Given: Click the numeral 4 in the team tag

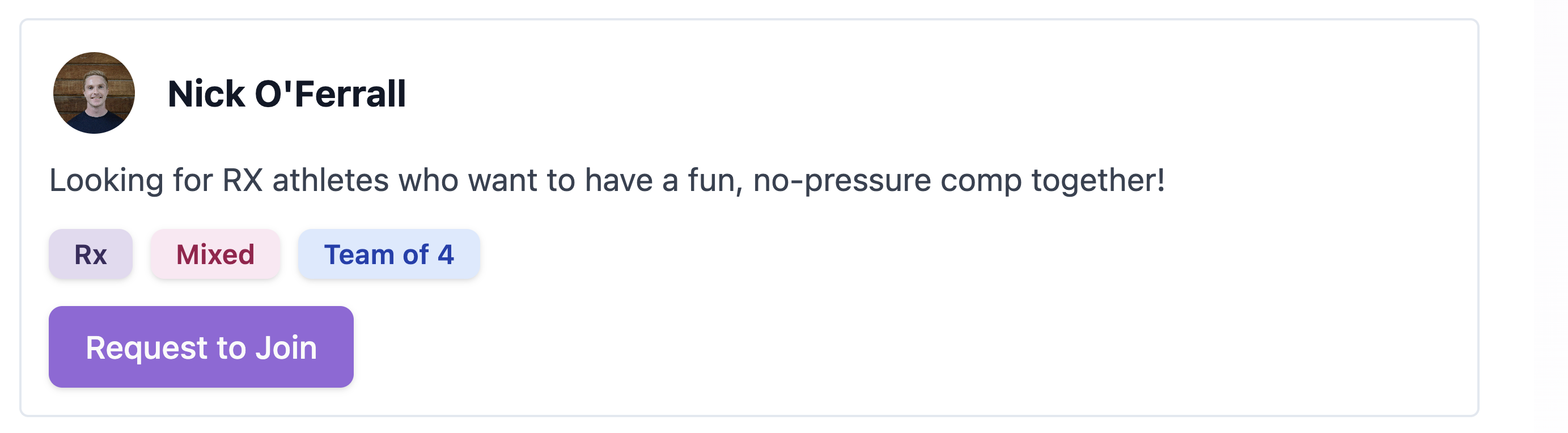Looking at the screenshot, I should pyautogui.click(x=446, y=254).
